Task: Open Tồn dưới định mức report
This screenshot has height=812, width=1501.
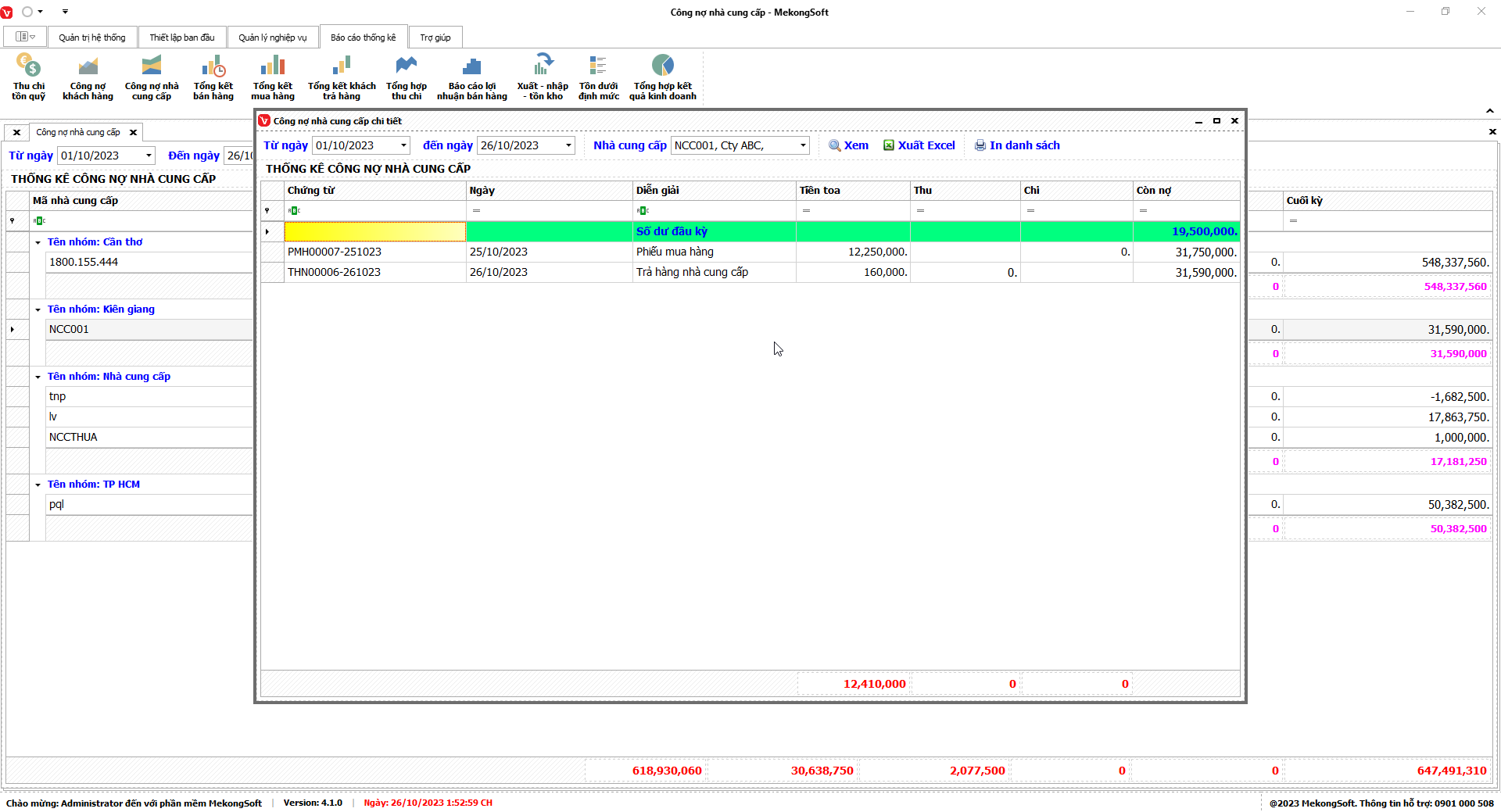Action: 598,77
